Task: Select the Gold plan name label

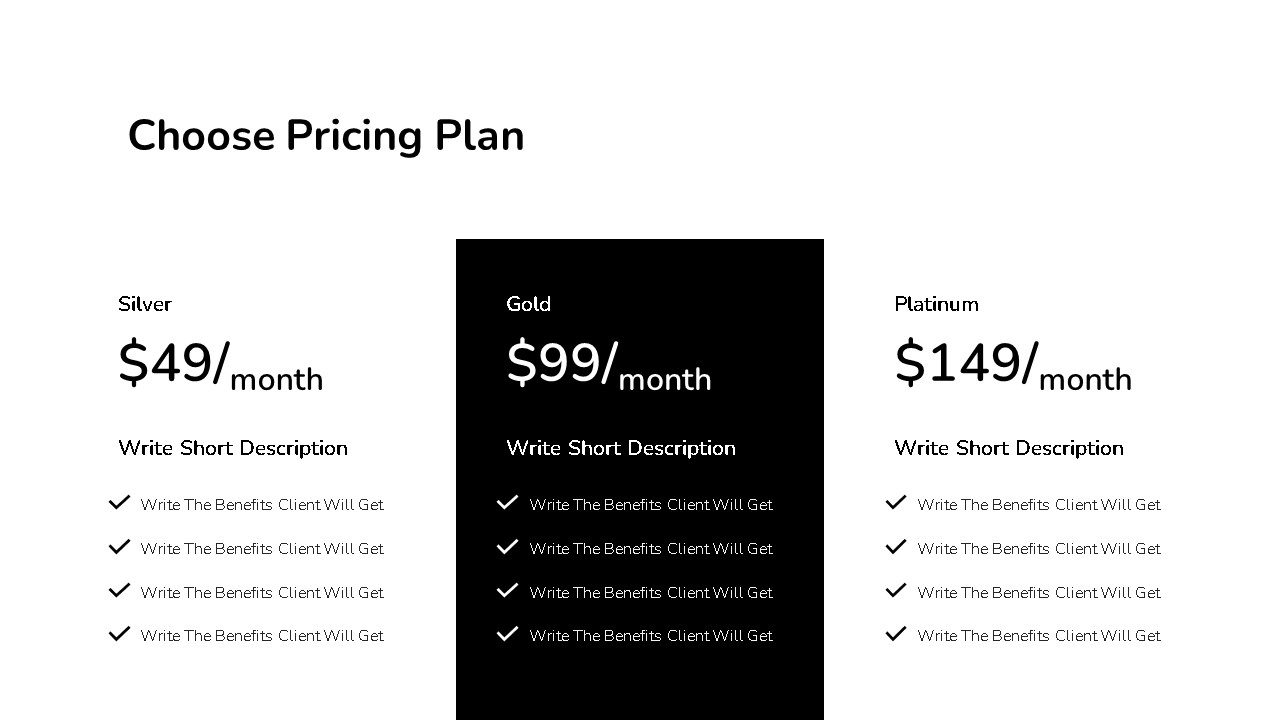Action: coord(529,304)
